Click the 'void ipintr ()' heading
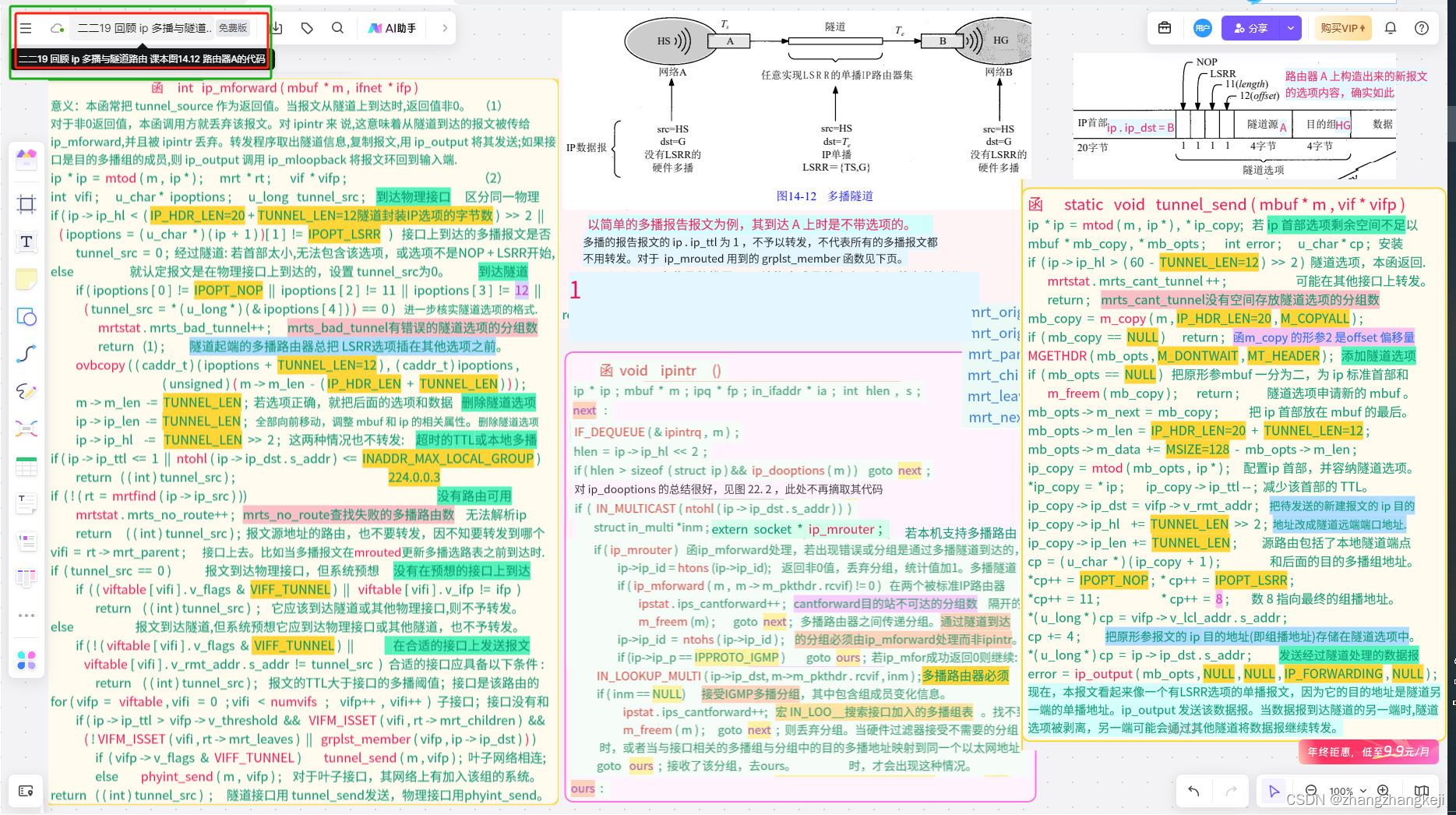The width and height of the screenshot is (1456, 815). 670,371
